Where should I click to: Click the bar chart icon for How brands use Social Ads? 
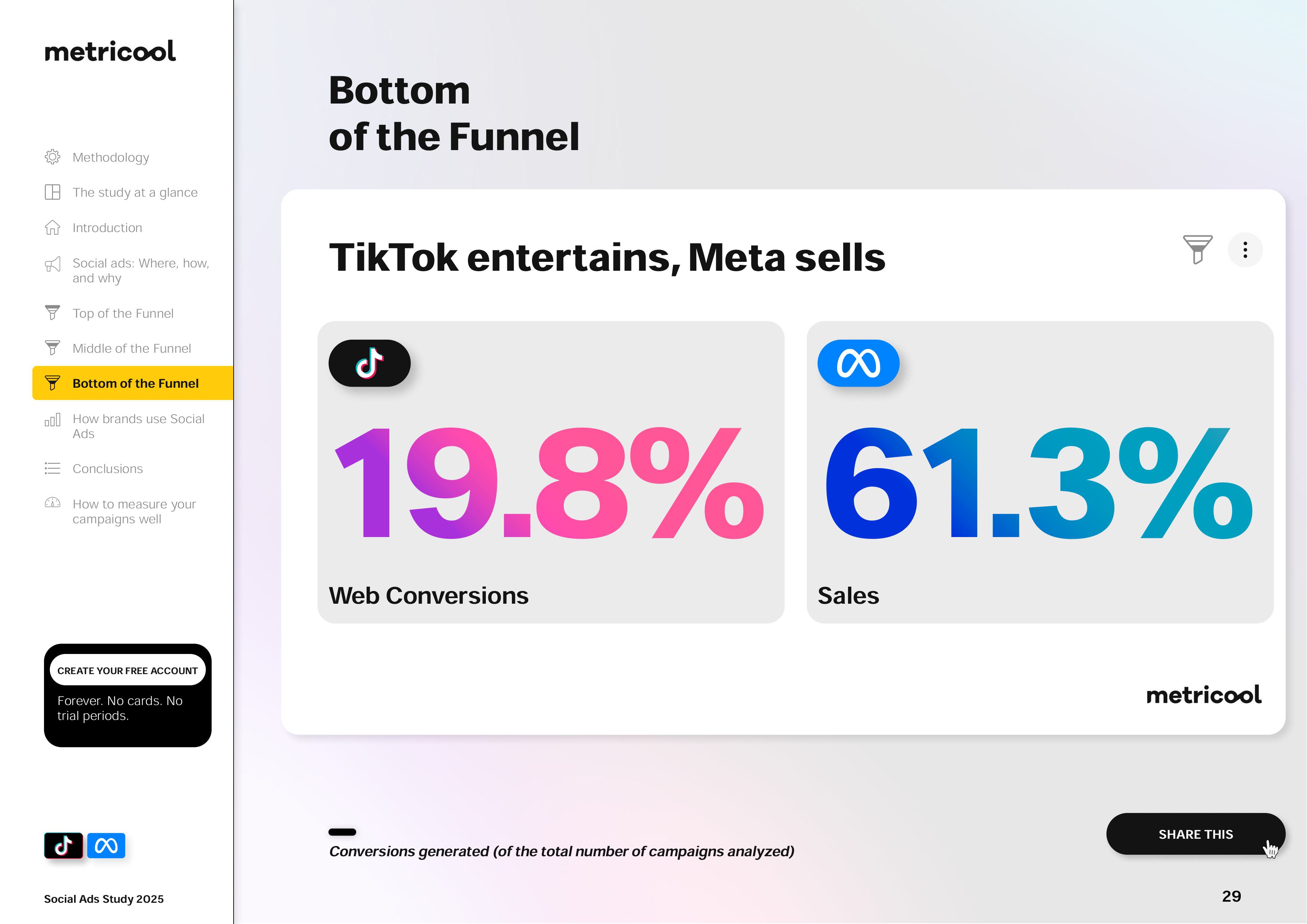53,420
